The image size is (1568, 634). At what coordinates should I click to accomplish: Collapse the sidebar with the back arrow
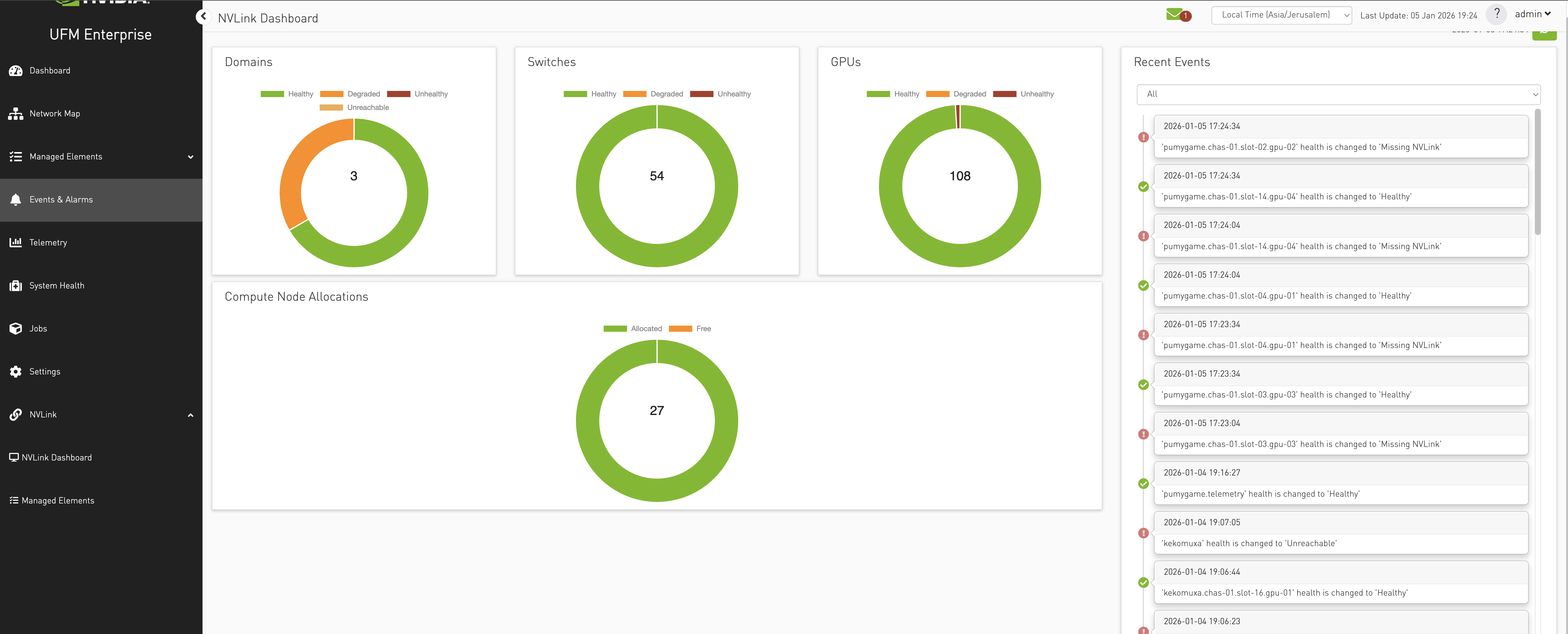pos(203,16)
